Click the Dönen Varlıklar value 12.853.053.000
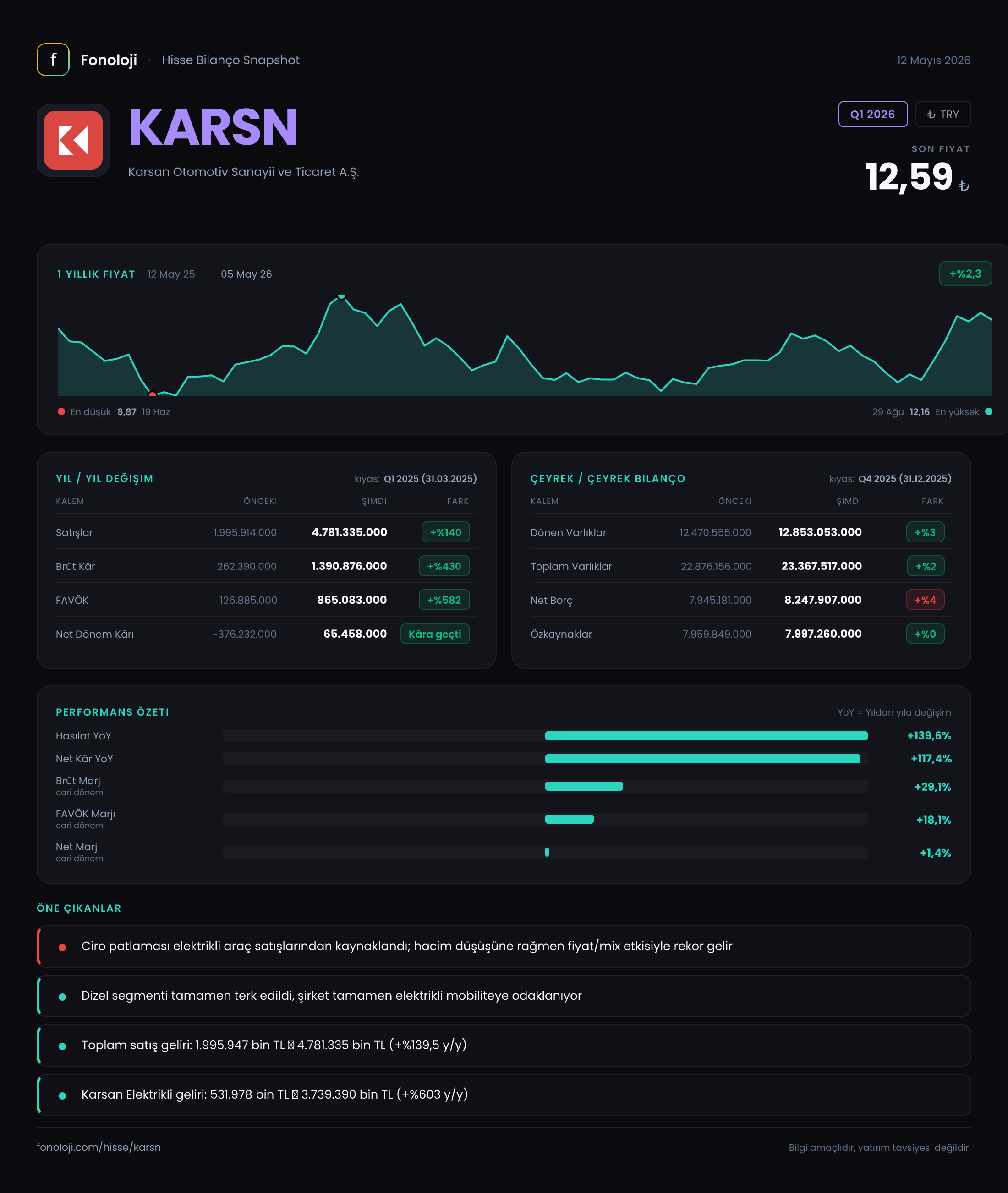The height and width of the screenshot is (1193, 1008). coord(820,532)
